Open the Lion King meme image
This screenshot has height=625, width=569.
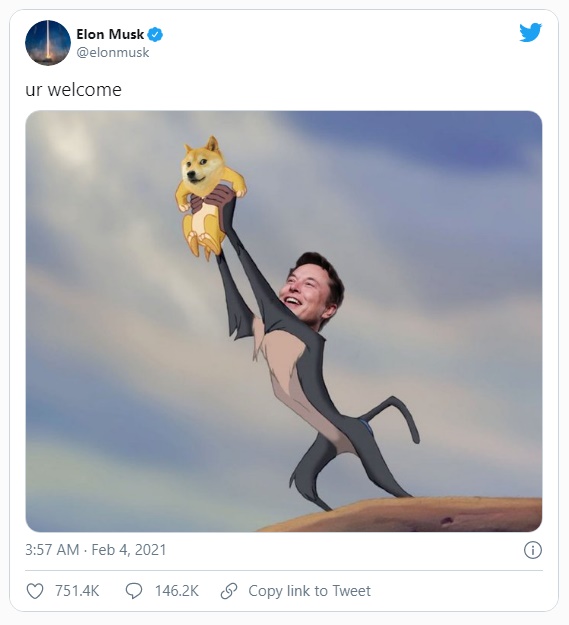(x=284, y=321)
